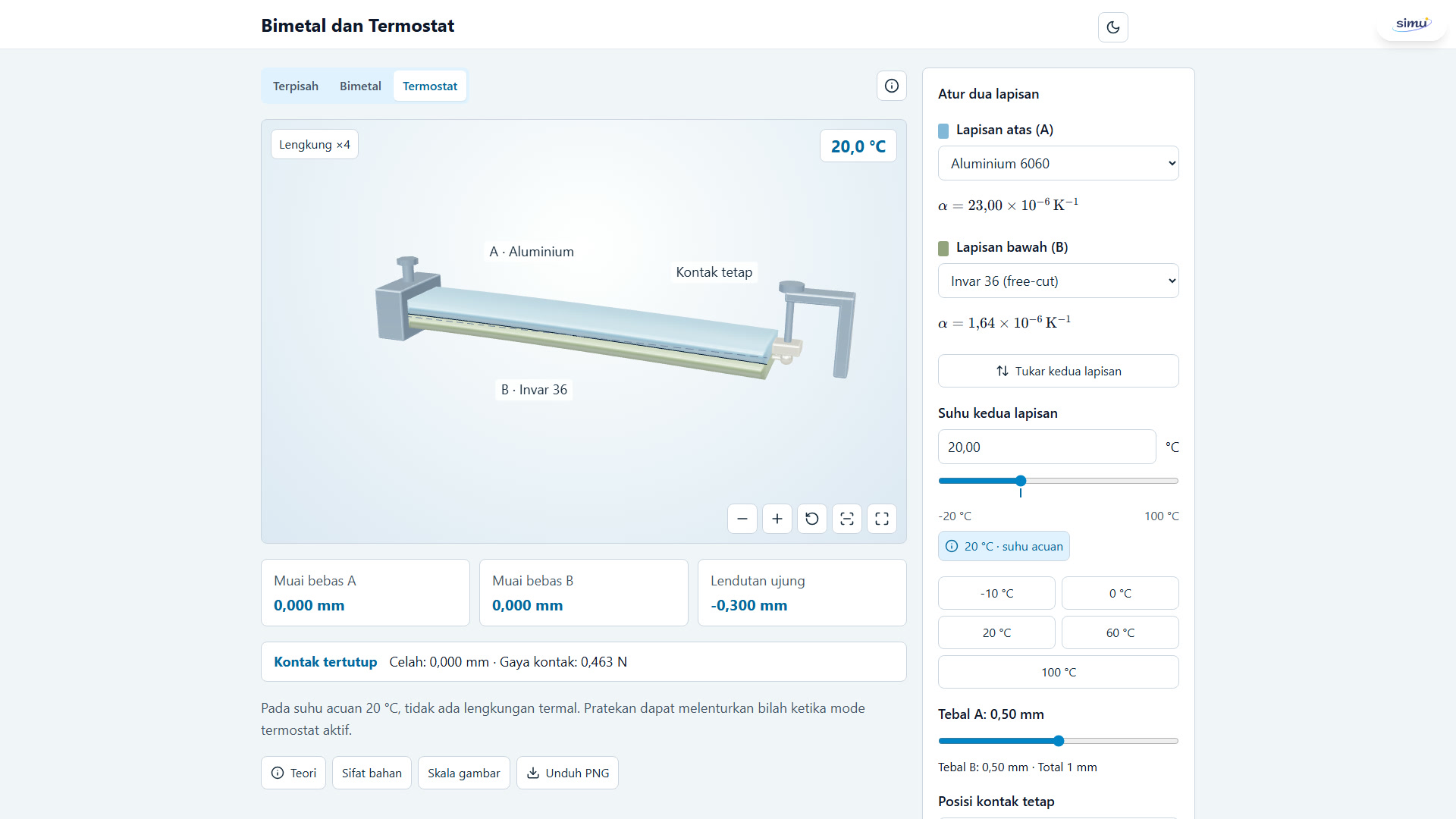
Task: Click the Muai bebas B card
Action: click(x=584, y=592)
